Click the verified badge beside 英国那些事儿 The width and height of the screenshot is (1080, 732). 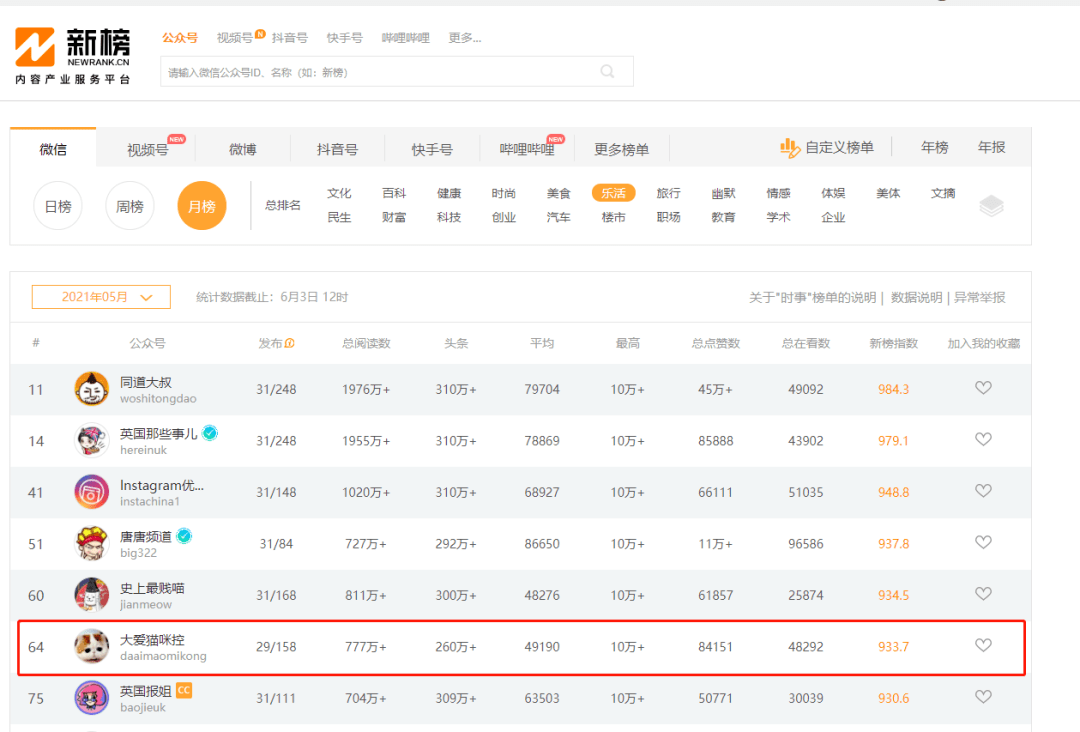210,433
